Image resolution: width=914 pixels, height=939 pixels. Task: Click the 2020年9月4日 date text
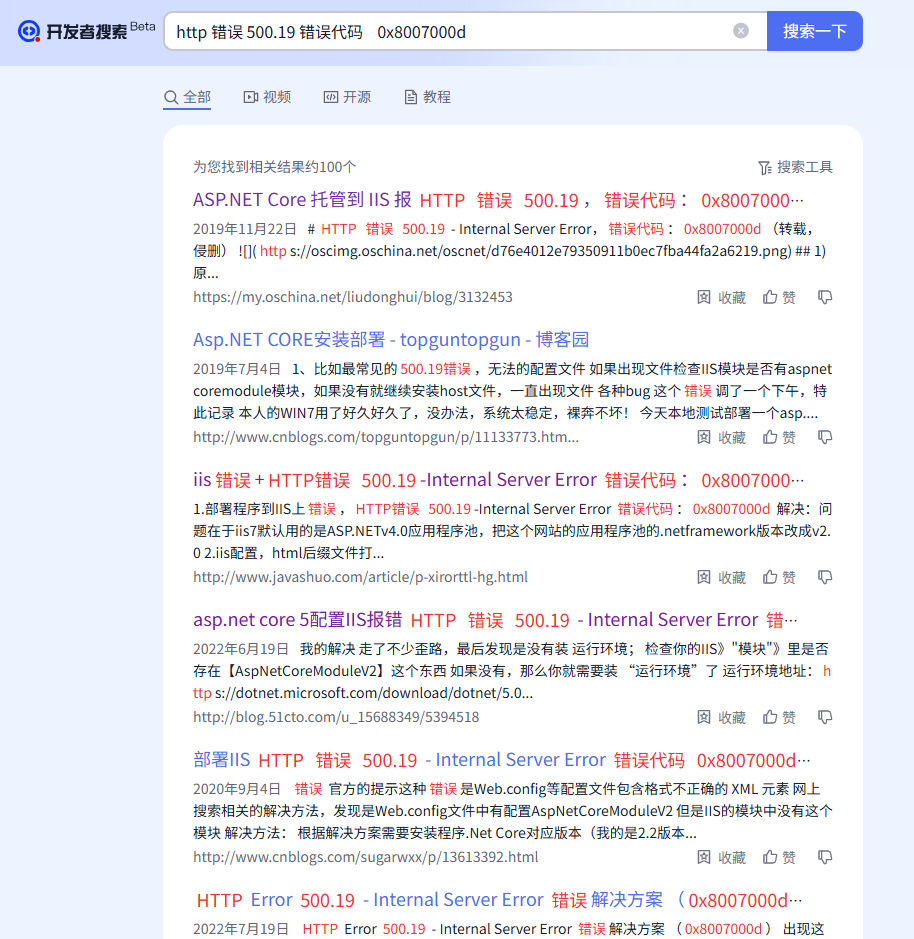pyautogui.click(x=237, y=789)
